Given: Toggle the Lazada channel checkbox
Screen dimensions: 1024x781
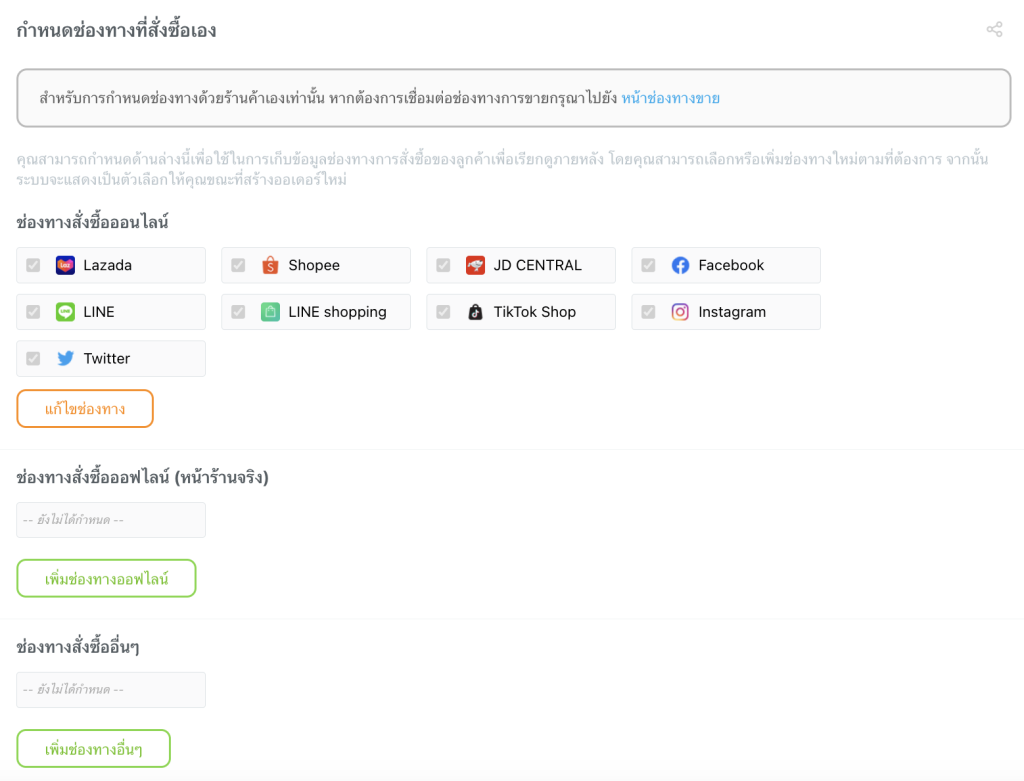Looking at the screenshot, I should pos(33,265).
